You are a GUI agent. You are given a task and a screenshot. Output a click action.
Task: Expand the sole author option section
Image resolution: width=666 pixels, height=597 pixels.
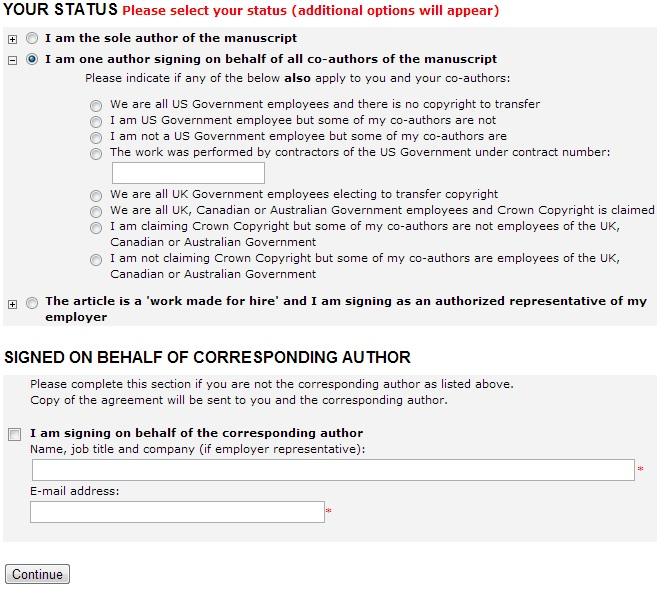coord(13,39)
